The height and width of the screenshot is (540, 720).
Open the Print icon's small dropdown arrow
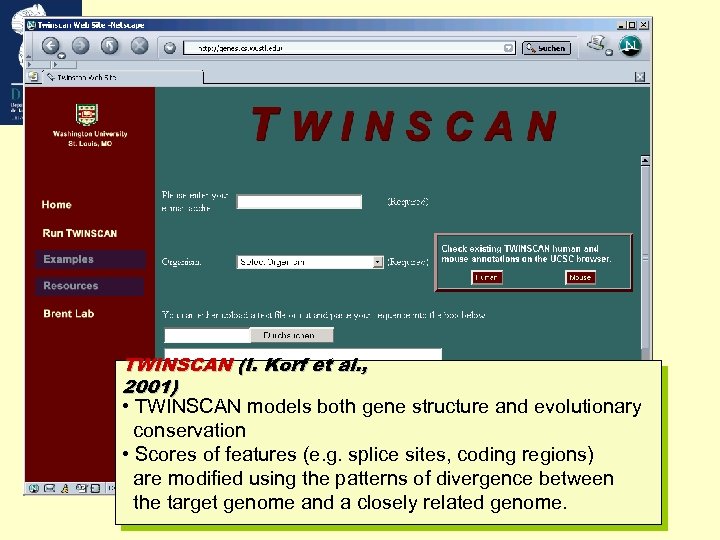click(x=609, y=52)
